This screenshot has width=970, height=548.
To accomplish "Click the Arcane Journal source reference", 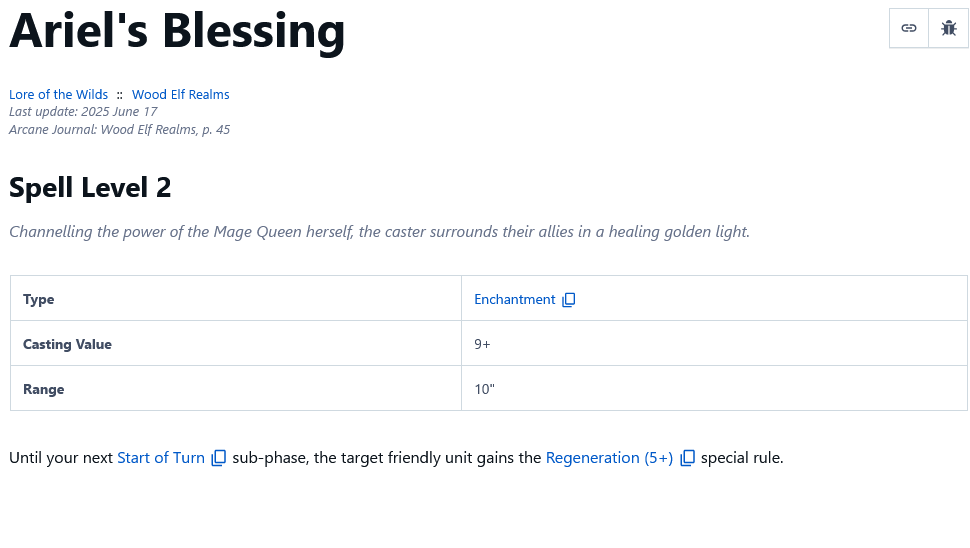I will tap(119, 129).
